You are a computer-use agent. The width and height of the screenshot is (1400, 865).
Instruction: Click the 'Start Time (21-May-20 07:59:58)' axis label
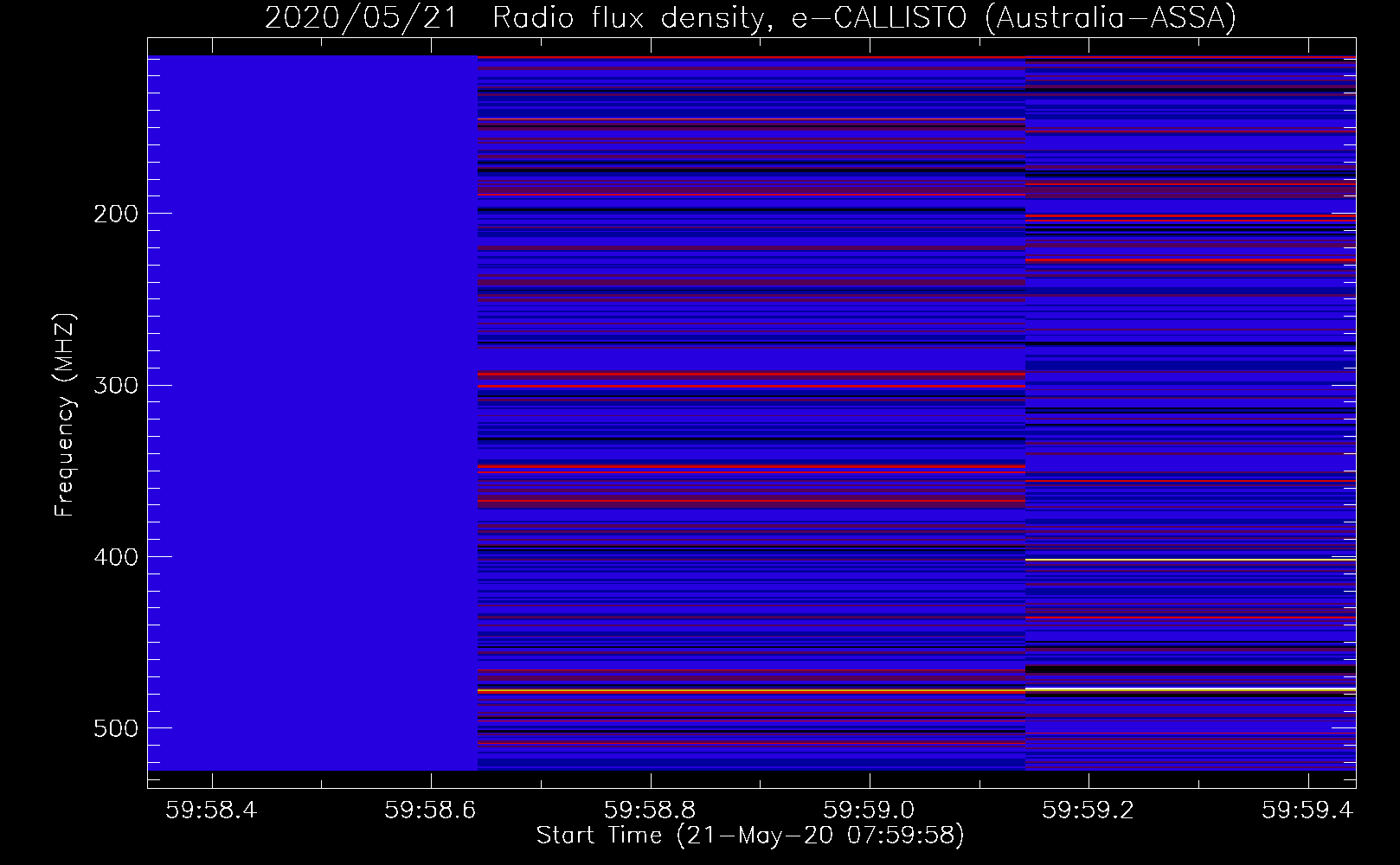[750, 836]
